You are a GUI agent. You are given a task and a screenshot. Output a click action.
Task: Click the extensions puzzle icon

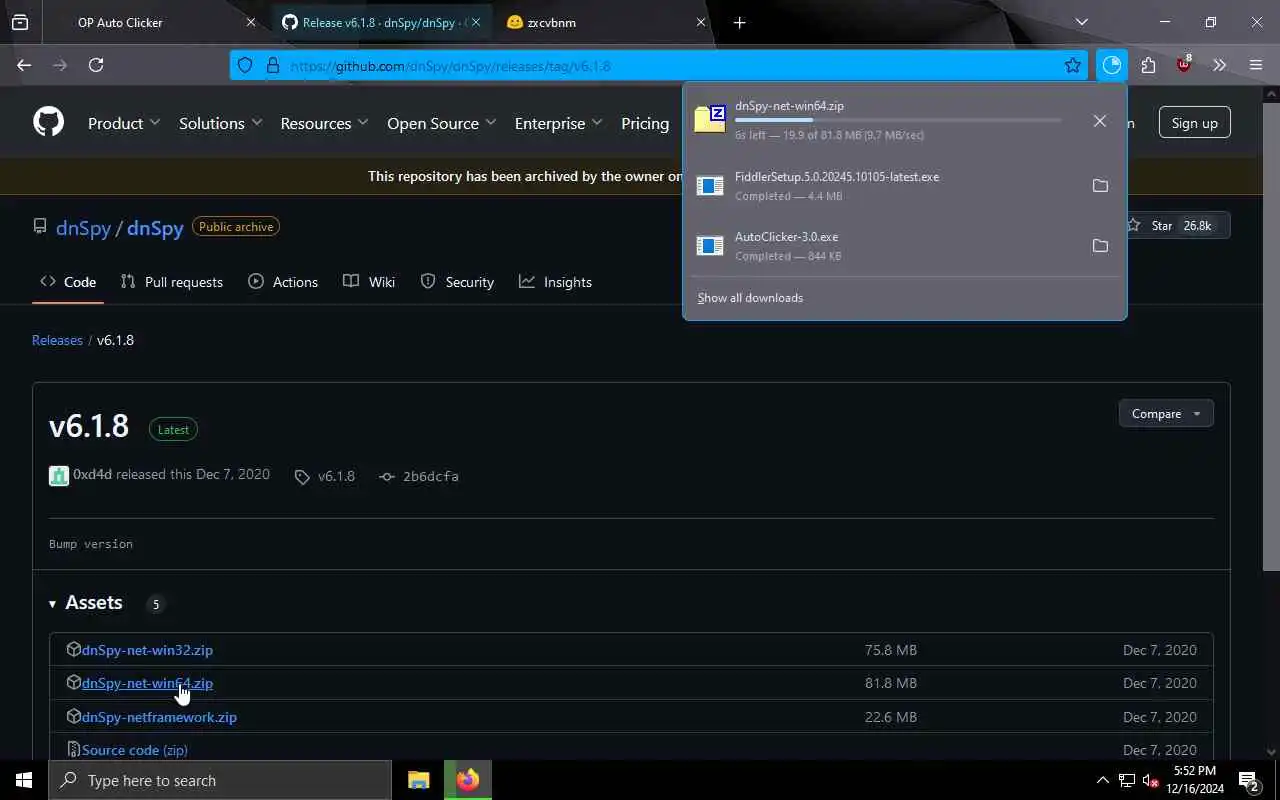point(1148,65)
